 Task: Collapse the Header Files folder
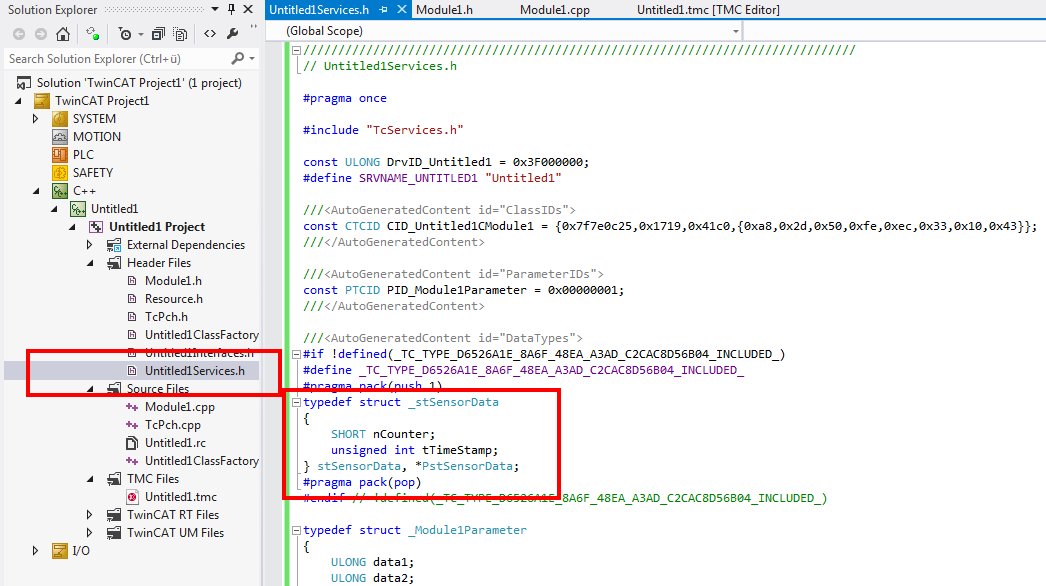89,263
